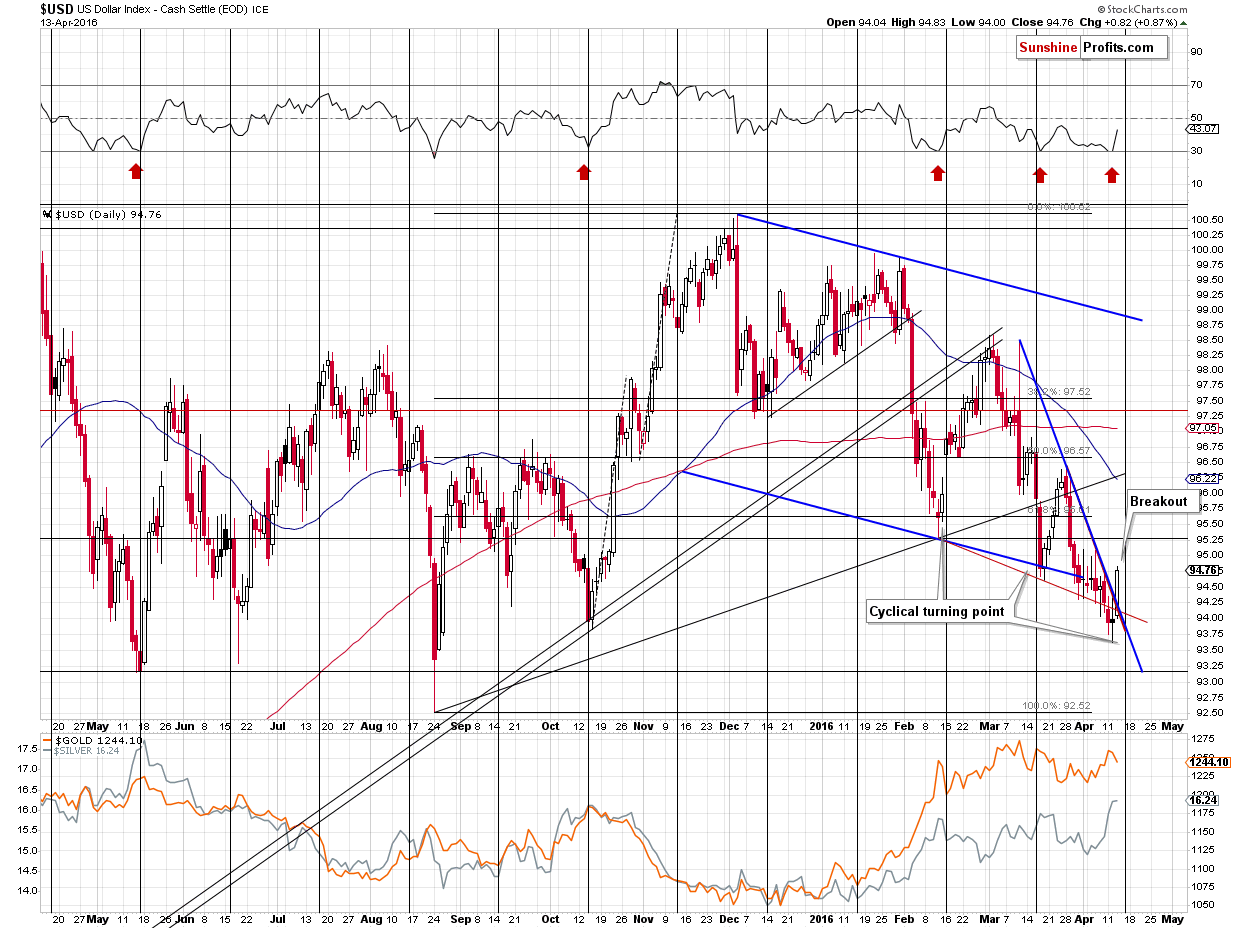Click the '38.2%: 97.52' Fibonacci label
The width and height of the screenshot is (1240, 928).
click(x=1059, y=392)
